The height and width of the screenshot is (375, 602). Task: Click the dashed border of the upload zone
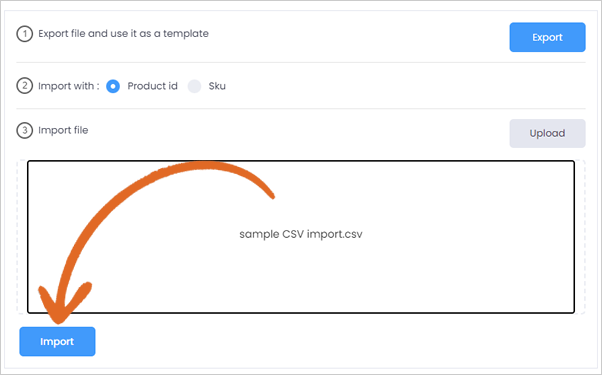[x=18, y=237]
